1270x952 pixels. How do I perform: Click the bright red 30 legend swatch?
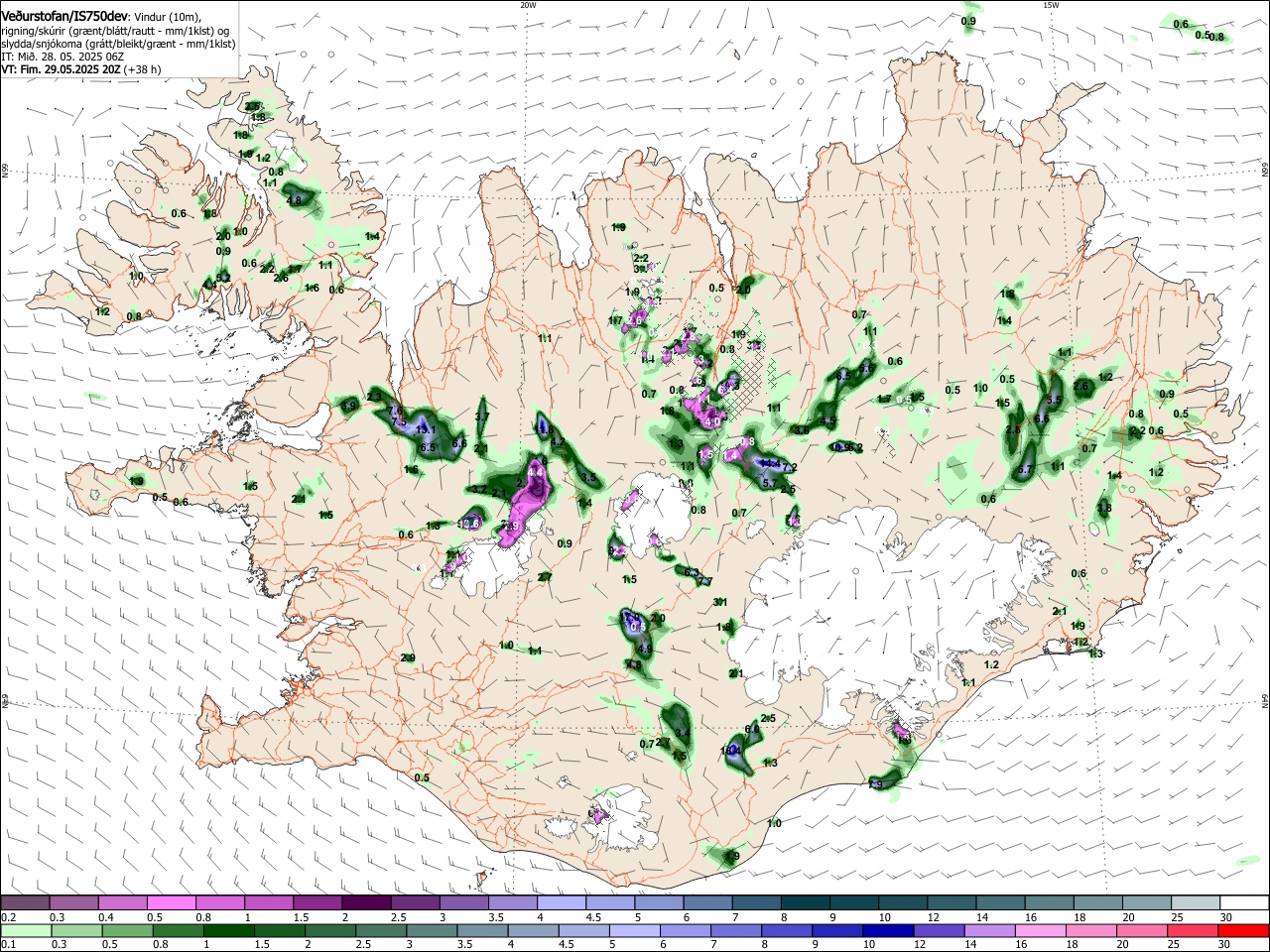(x=1244, y=930)
